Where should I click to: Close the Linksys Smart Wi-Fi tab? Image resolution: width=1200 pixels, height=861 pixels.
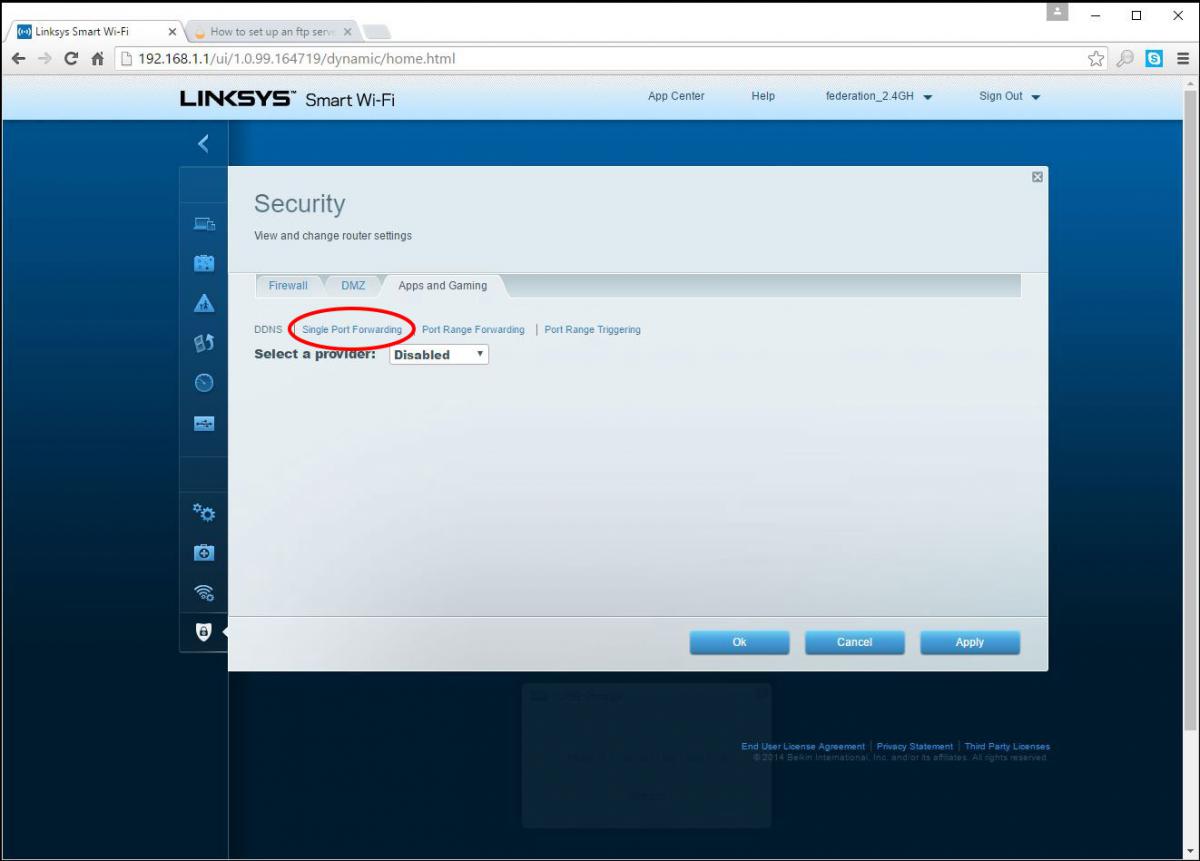pyautogui.click(x=171, y=31)
